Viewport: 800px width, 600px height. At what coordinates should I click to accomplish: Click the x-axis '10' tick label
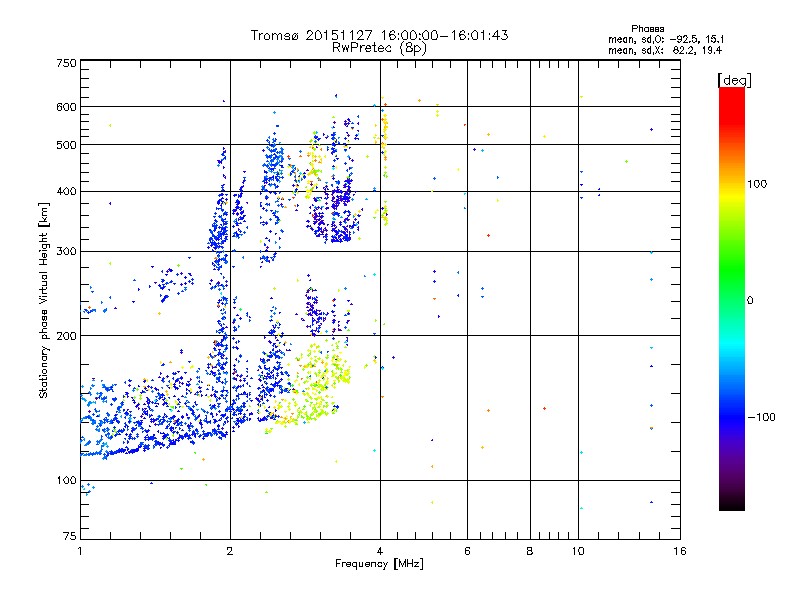coord(578,551)
